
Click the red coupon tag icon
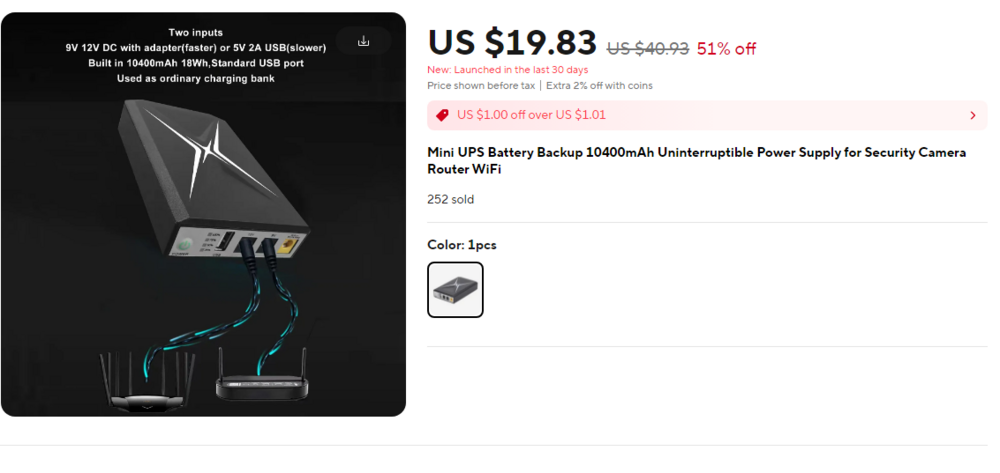point(442,115)
